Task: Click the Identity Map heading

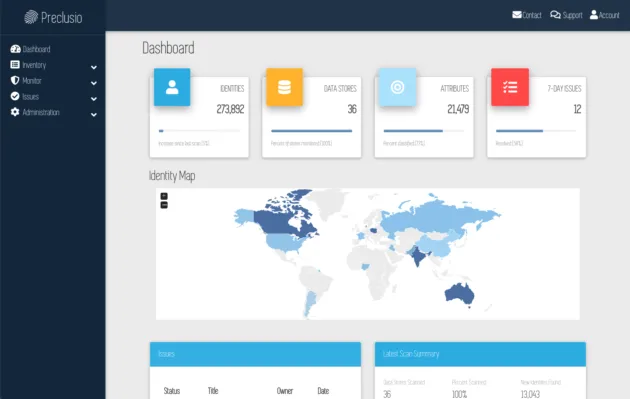Action: pyautogui.click(x=172, y=176)
